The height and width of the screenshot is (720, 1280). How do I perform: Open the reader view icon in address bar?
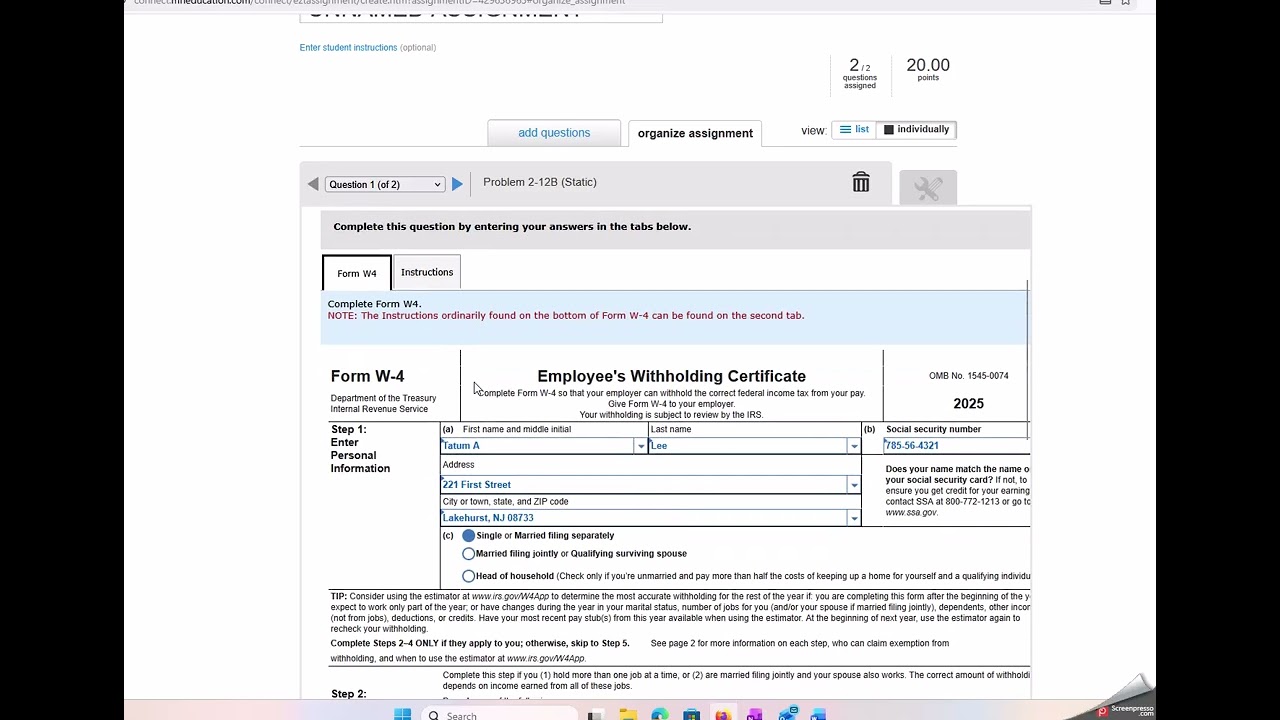coord(1105,2)
